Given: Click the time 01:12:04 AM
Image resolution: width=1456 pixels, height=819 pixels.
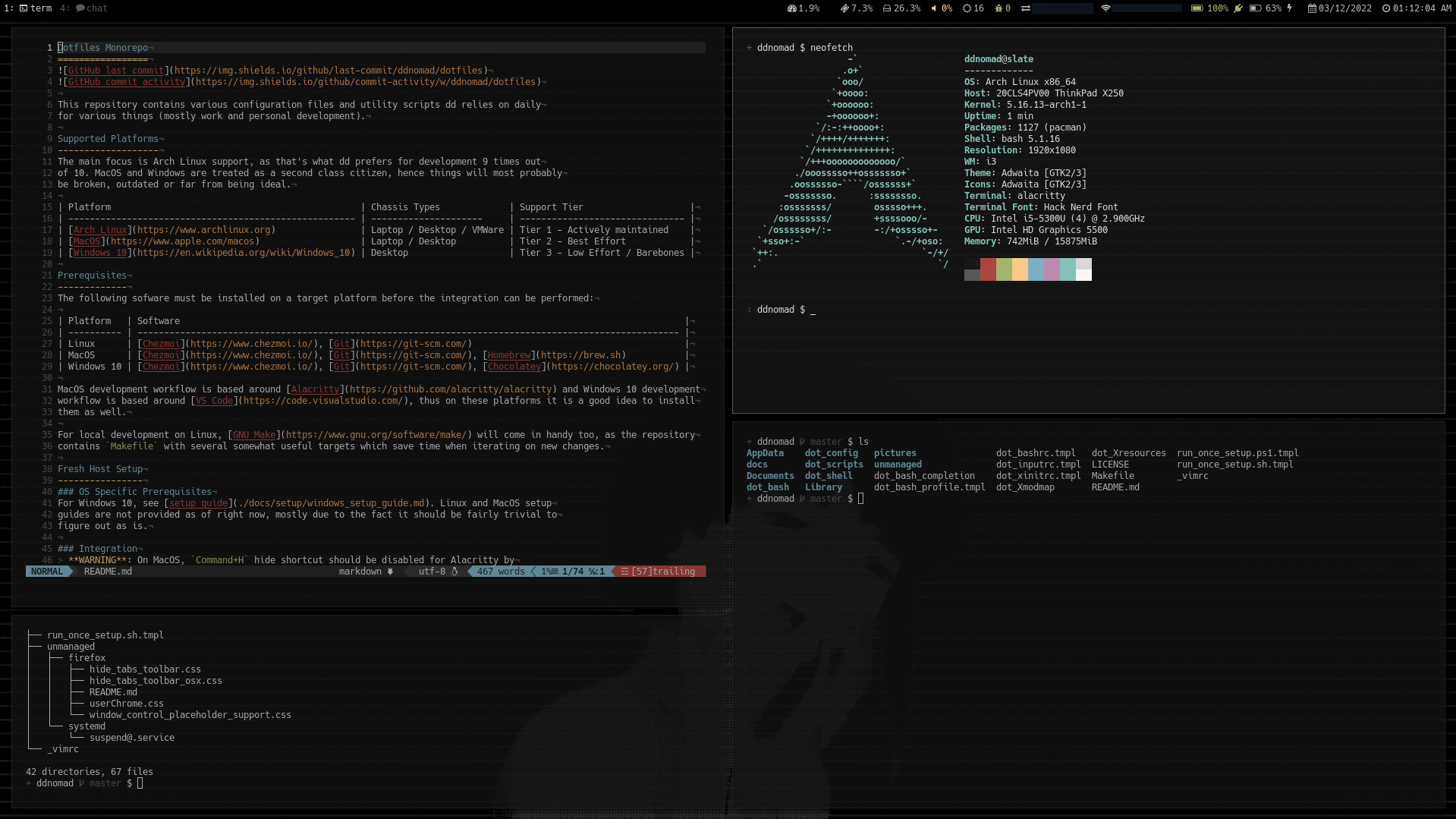Looking at the screenshot, I should [1422, 8].
